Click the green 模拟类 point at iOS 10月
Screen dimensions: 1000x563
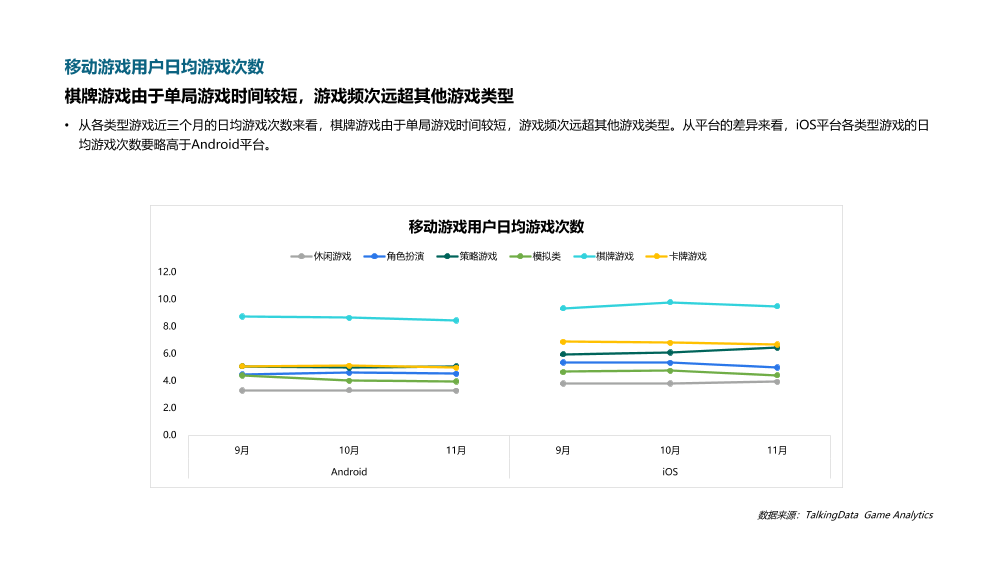[670, 371]
